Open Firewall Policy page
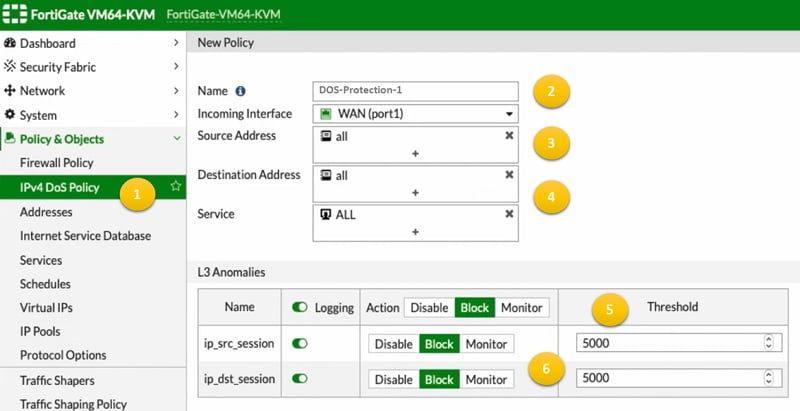The height and width of the screenshot is (411, 800). click(x=57, y=163)
